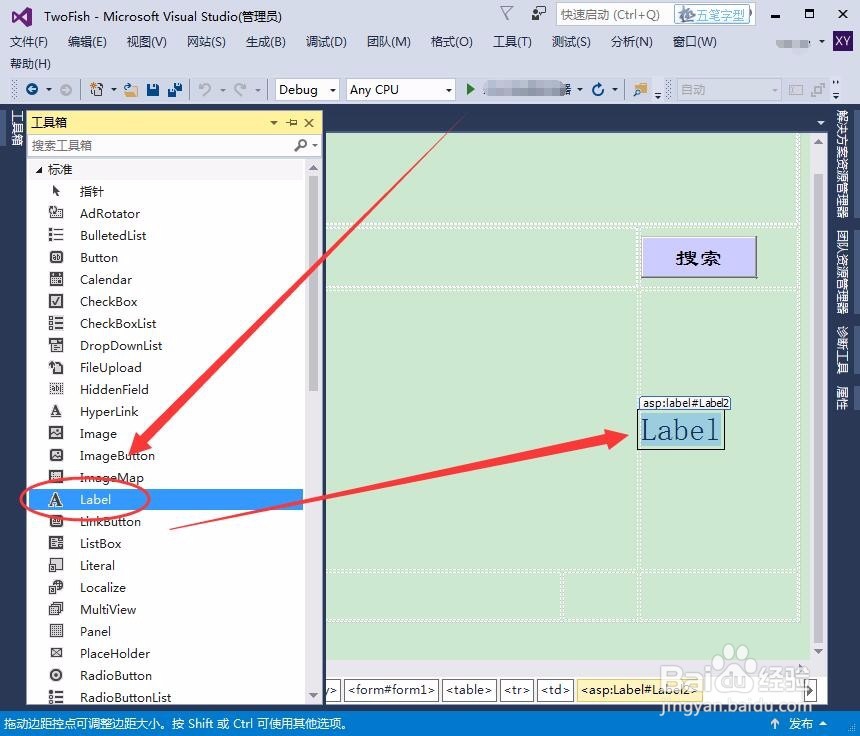
Task: Click the 搜索 button on design surface
Action: click(699, 257)
